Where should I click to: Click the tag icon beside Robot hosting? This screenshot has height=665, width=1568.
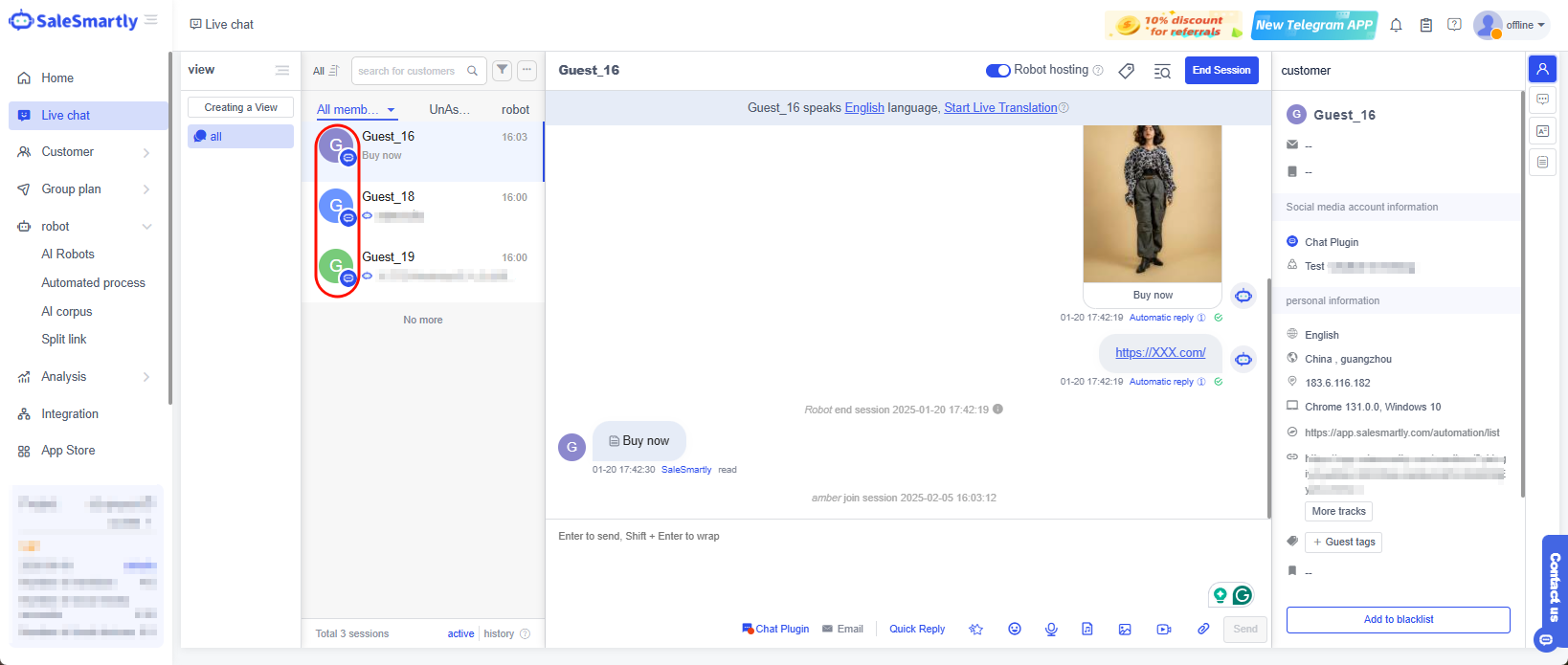[1127, 71]
